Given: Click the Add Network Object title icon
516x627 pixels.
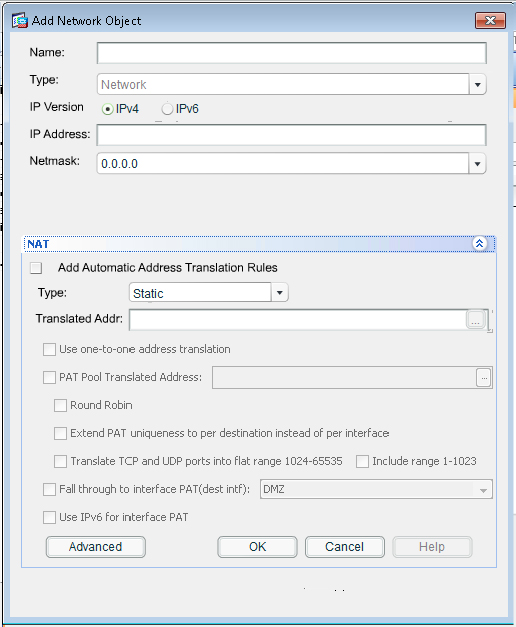Looking at the screenshot, I should [20, 20].
